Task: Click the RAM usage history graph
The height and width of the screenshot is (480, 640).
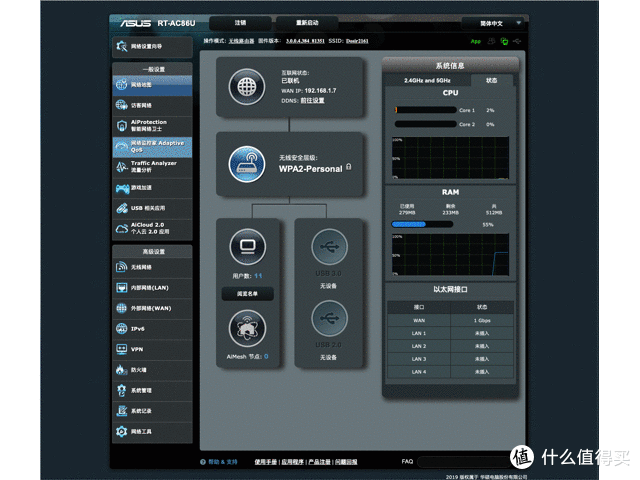Action: (x=451, y=254)
